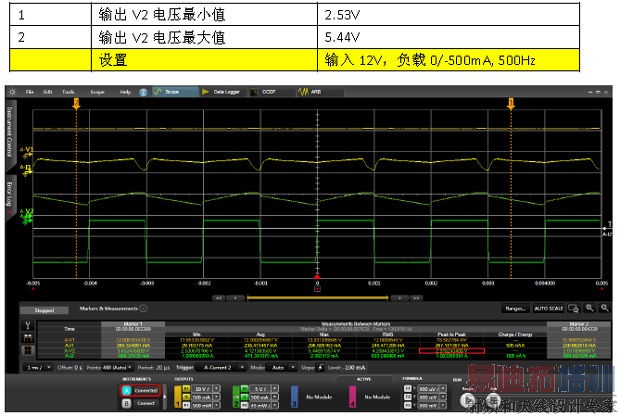Click the zoom out magnifier icon
Image resolution: width=620 pixels, height=416 pixels.
tap(605, 308)
